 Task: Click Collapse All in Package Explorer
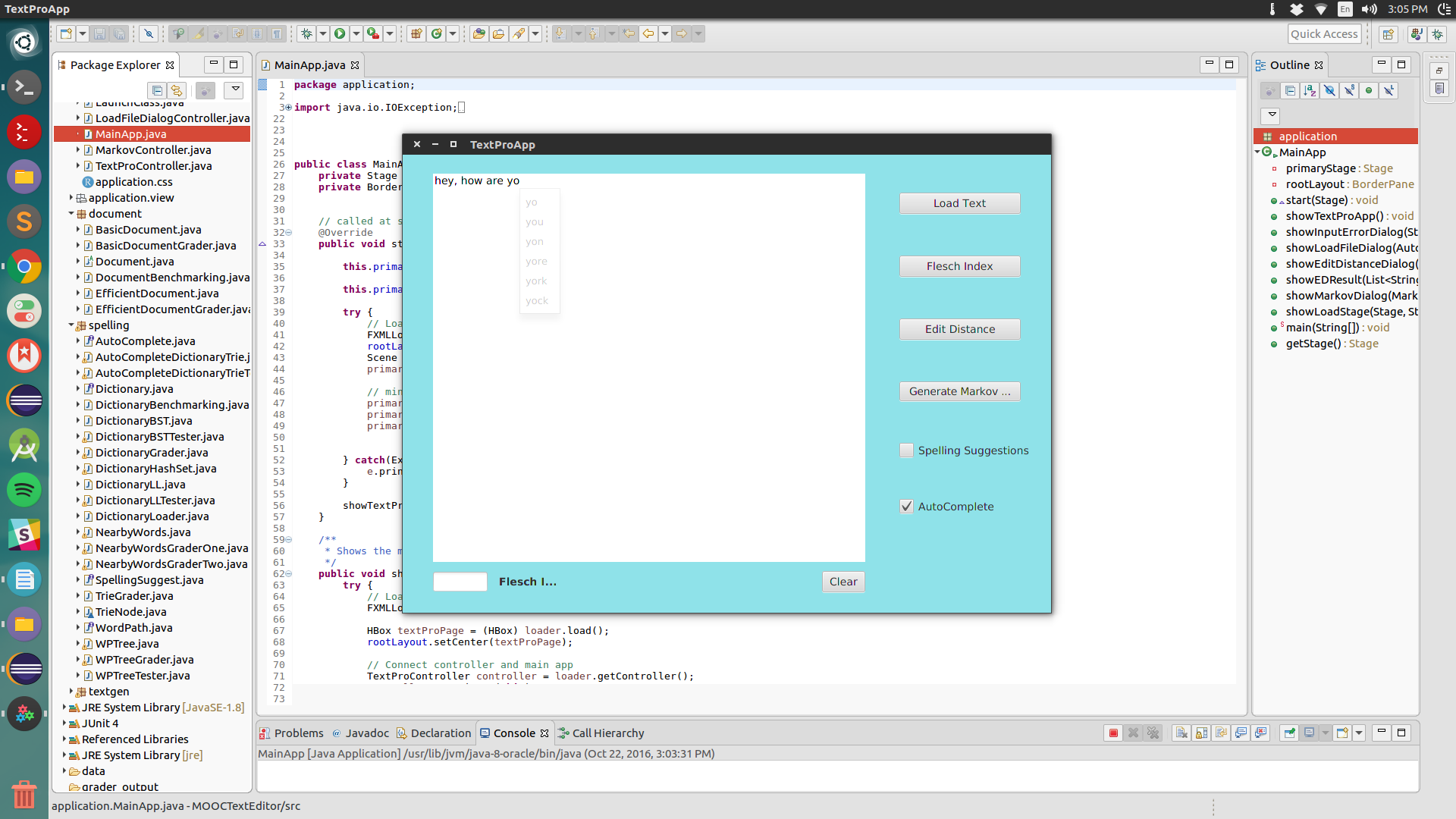(x=157, y=91)
